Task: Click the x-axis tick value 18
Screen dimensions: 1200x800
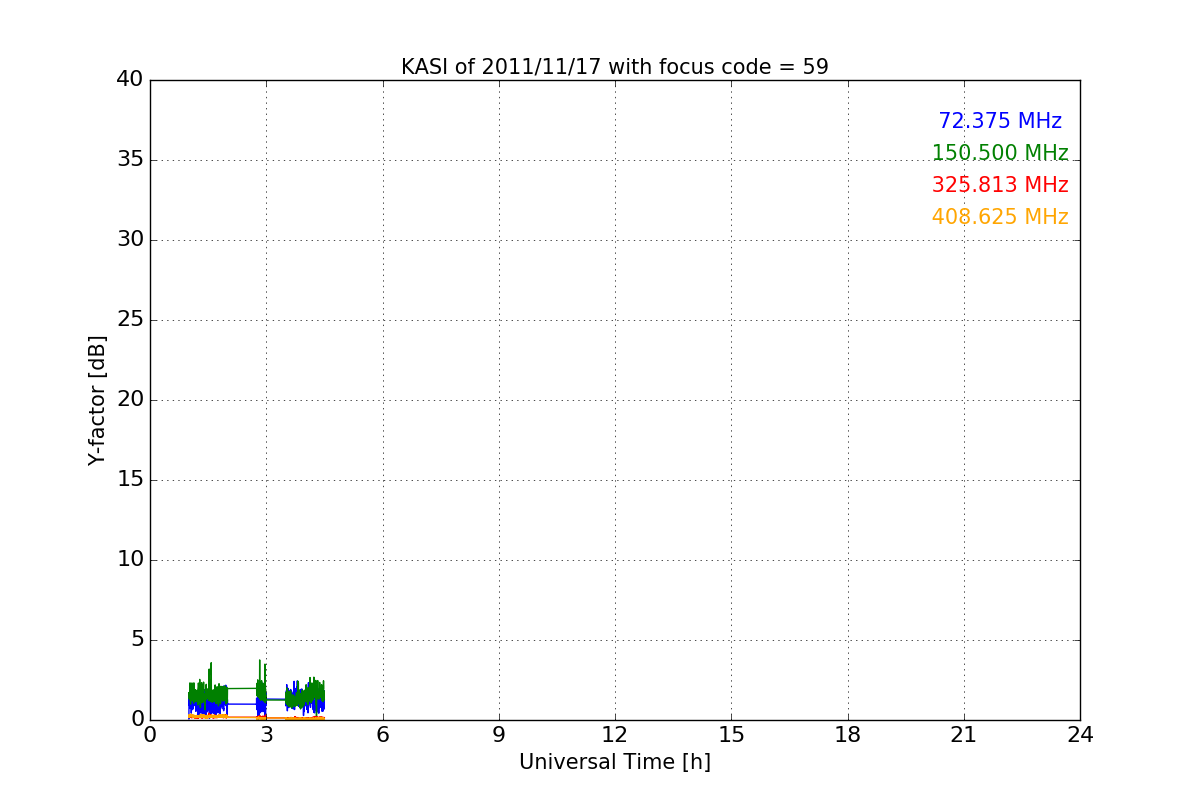Action: tap(848, 735)
